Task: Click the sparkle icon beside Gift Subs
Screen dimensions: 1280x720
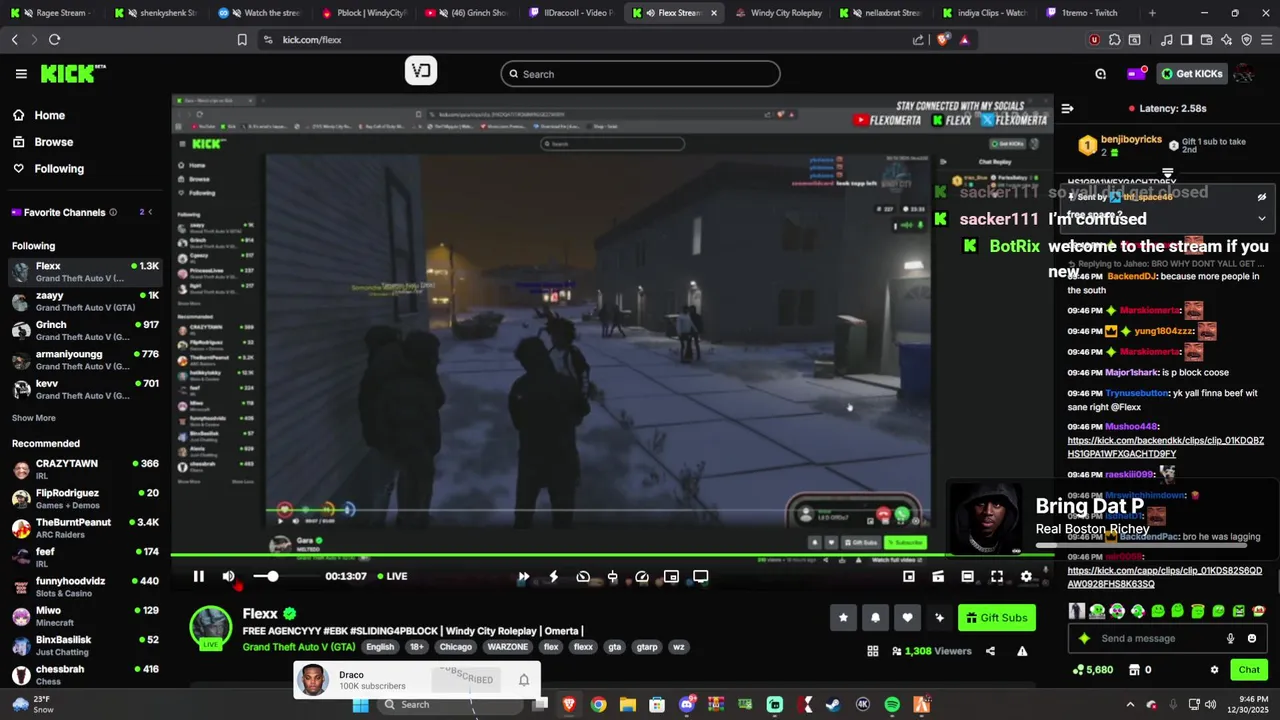Action: (939, 618)
